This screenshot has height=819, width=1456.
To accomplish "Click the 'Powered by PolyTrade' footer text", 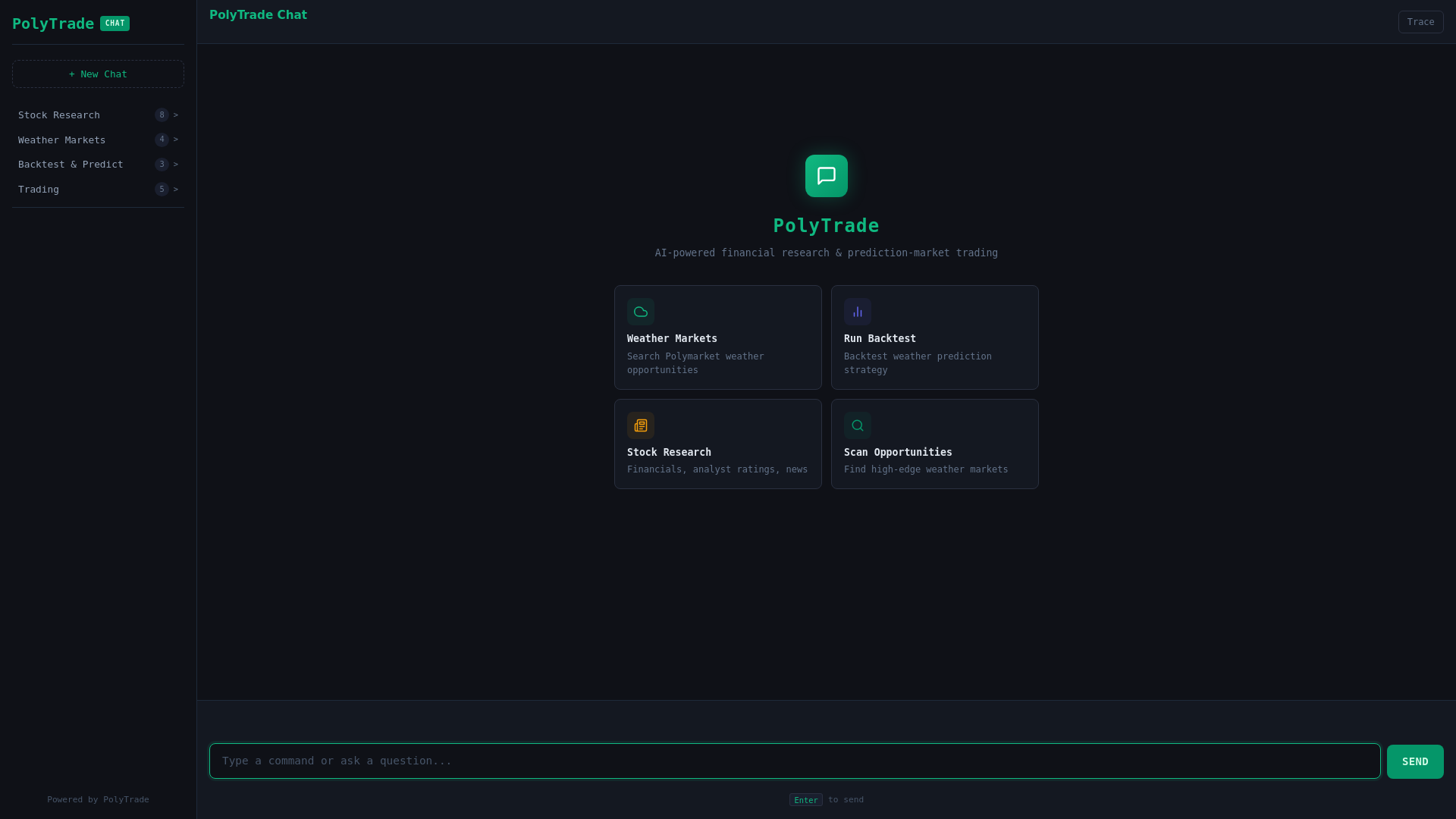I will (98, 800).
